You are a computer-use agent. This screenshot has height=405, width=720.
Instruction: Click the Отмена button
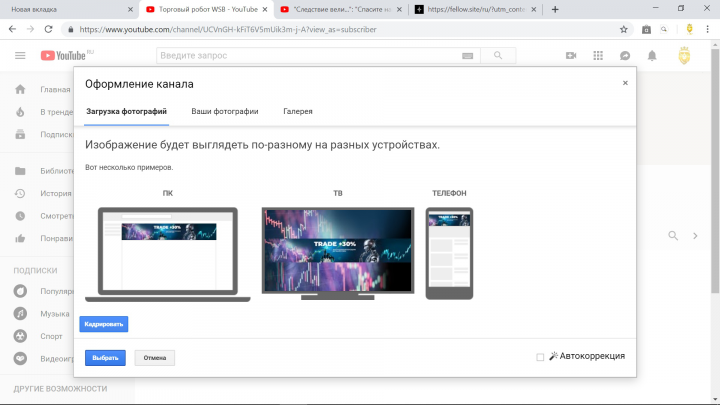point(155,358)
